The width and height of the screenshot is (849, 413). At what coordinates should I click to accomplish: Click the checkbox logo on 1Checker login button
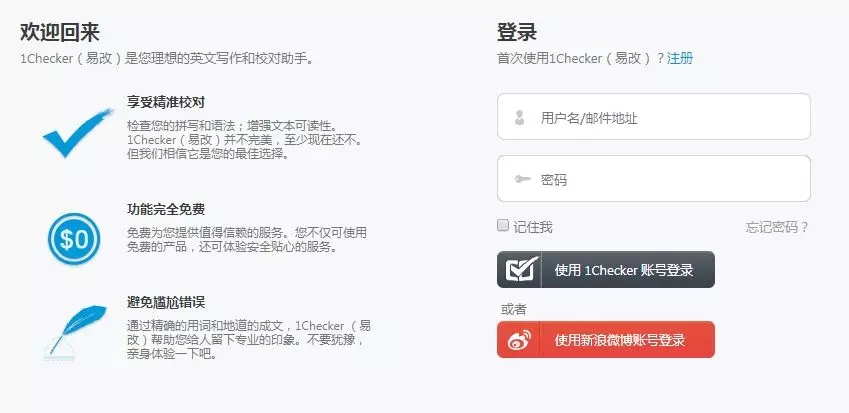click(522, 269)
